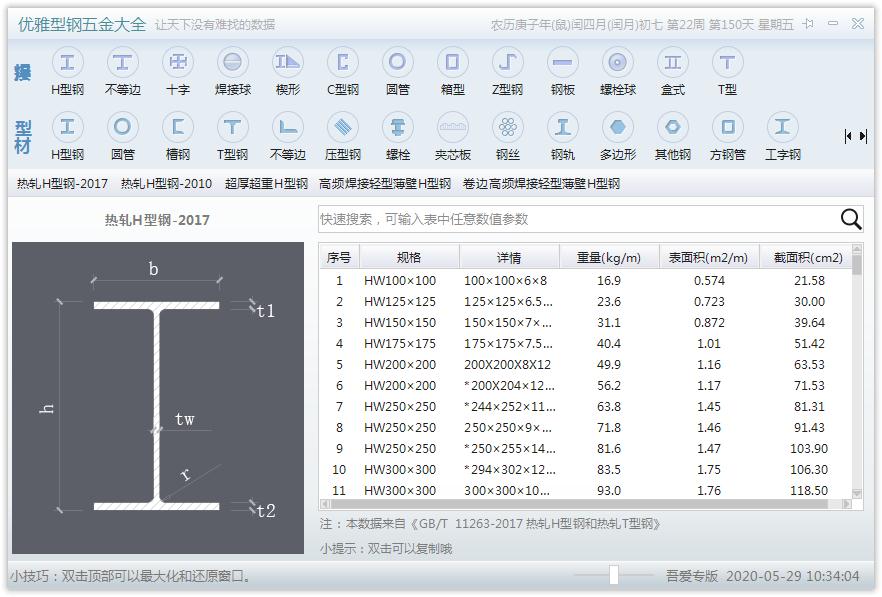This screenshot has height=597, width=882.
Task: Click the 详情 column header
Action: [x=510, y=257]
